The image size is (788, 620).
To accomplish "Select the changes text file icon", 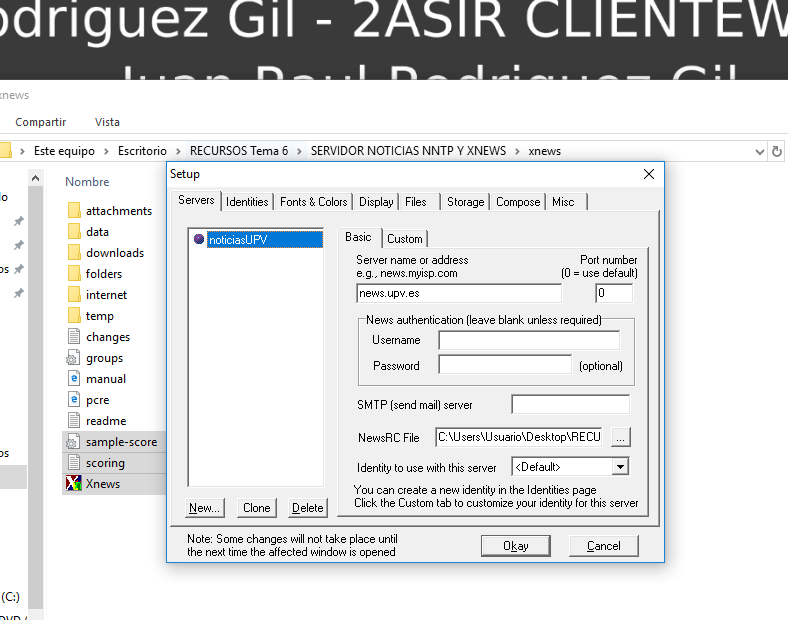I will click(x=74, y=336).
